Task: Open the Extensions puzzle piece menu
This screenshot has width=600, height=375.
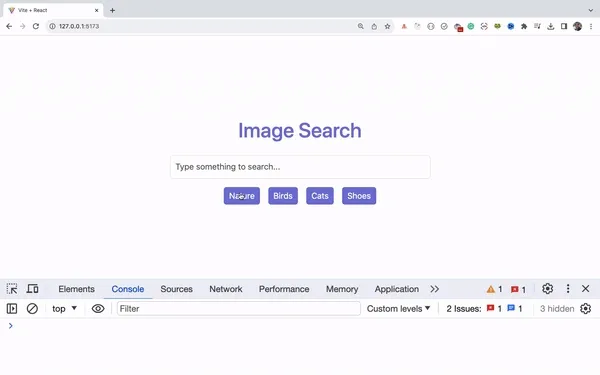Action: (x=524, y=26)
